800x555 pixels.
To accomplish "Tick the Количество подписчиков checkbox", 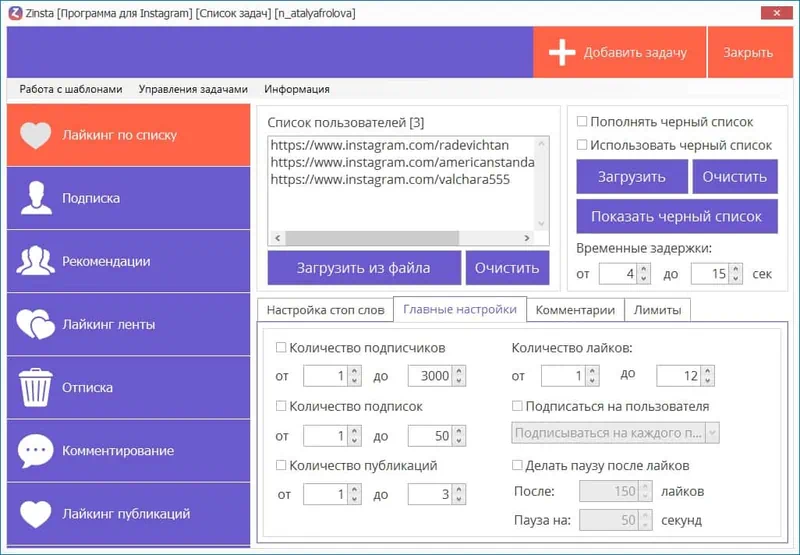I will (x=281, y=347).
